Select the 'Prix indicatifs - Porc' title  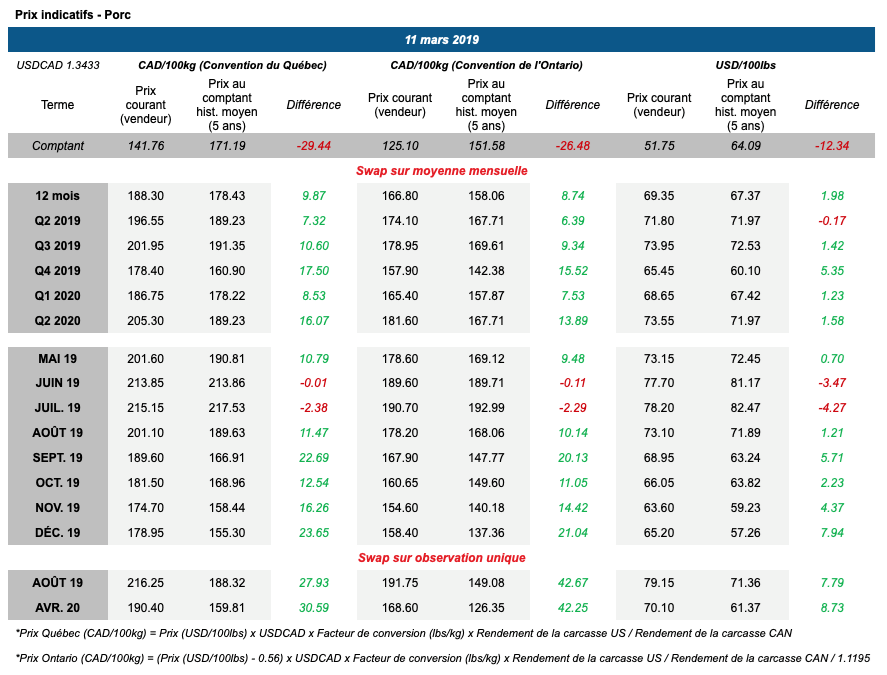coord(72,15)
